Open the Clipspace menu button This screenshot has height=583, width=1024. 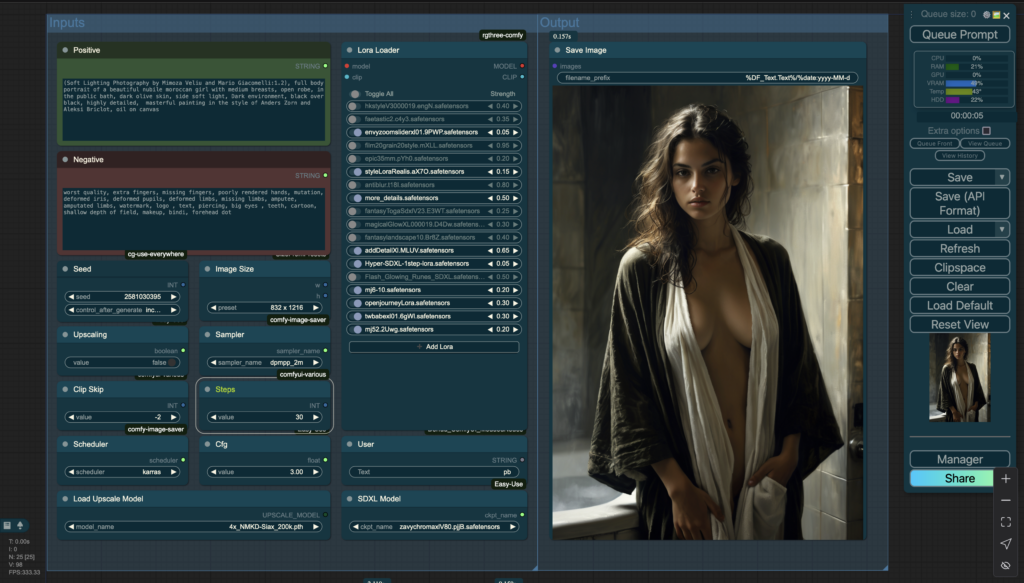pyautogui.click(x=959, y=267)
